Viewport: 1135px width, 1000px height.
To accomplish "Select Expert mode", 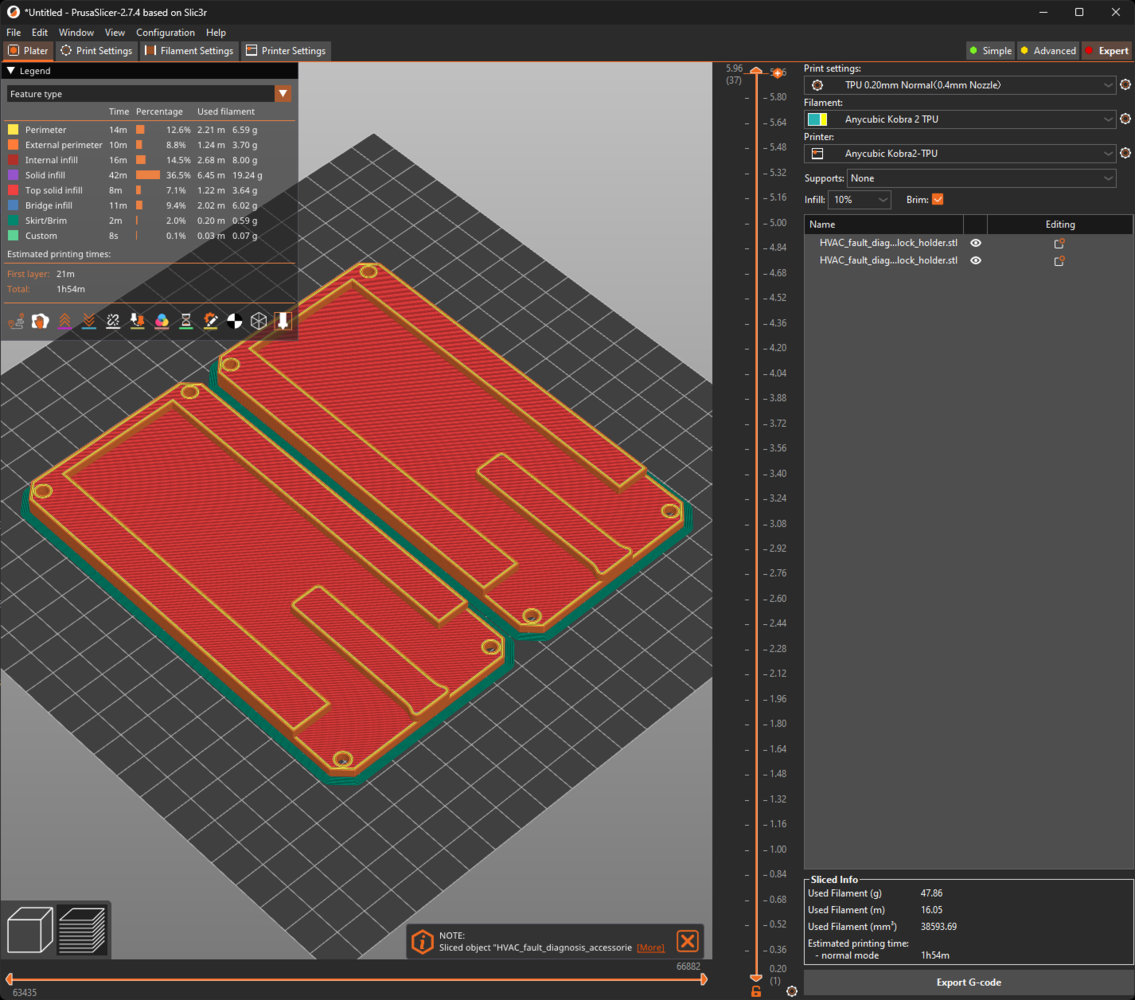I will 1106,51.
